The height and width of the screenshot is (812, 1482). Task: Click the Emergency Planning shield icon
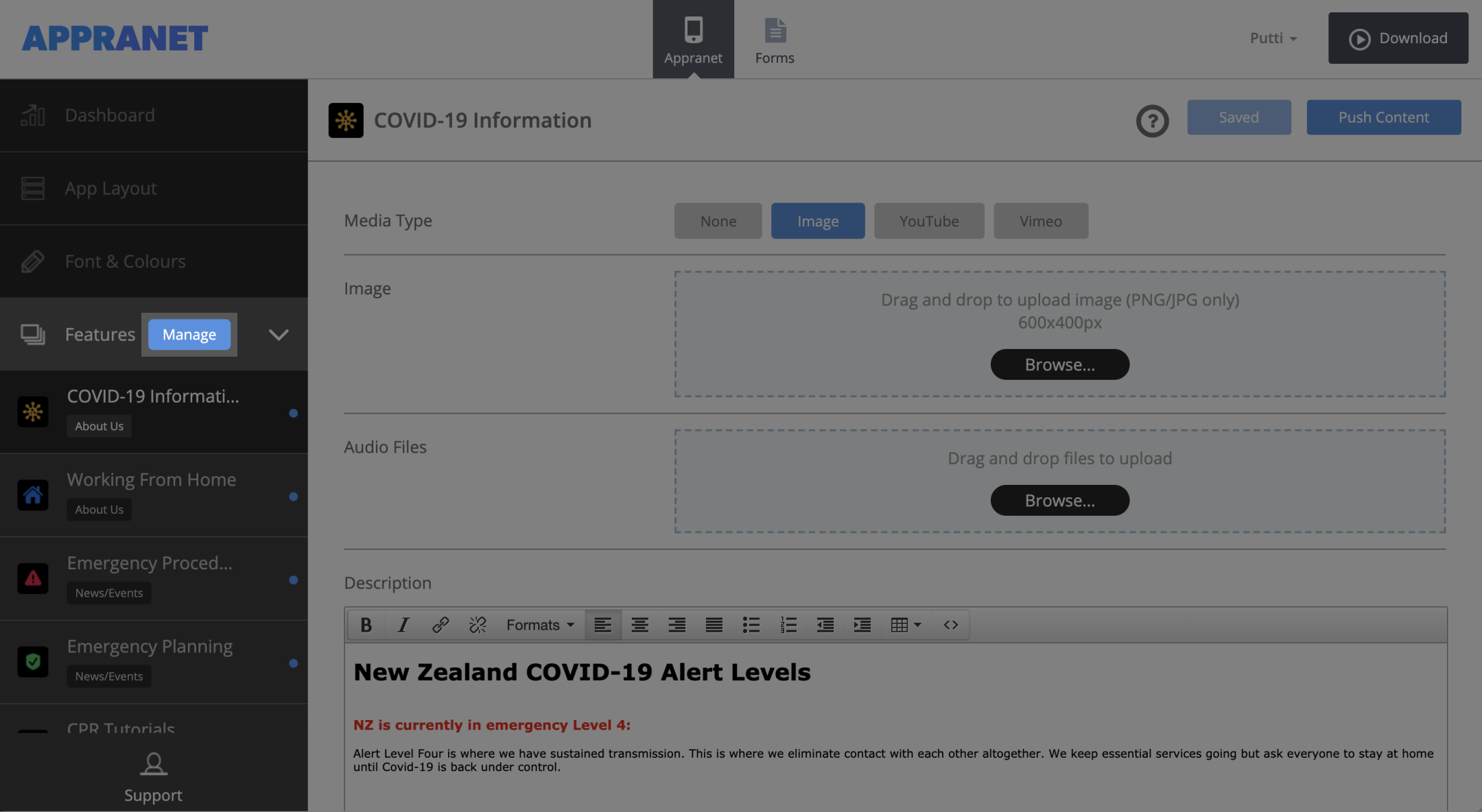[33, 662]
